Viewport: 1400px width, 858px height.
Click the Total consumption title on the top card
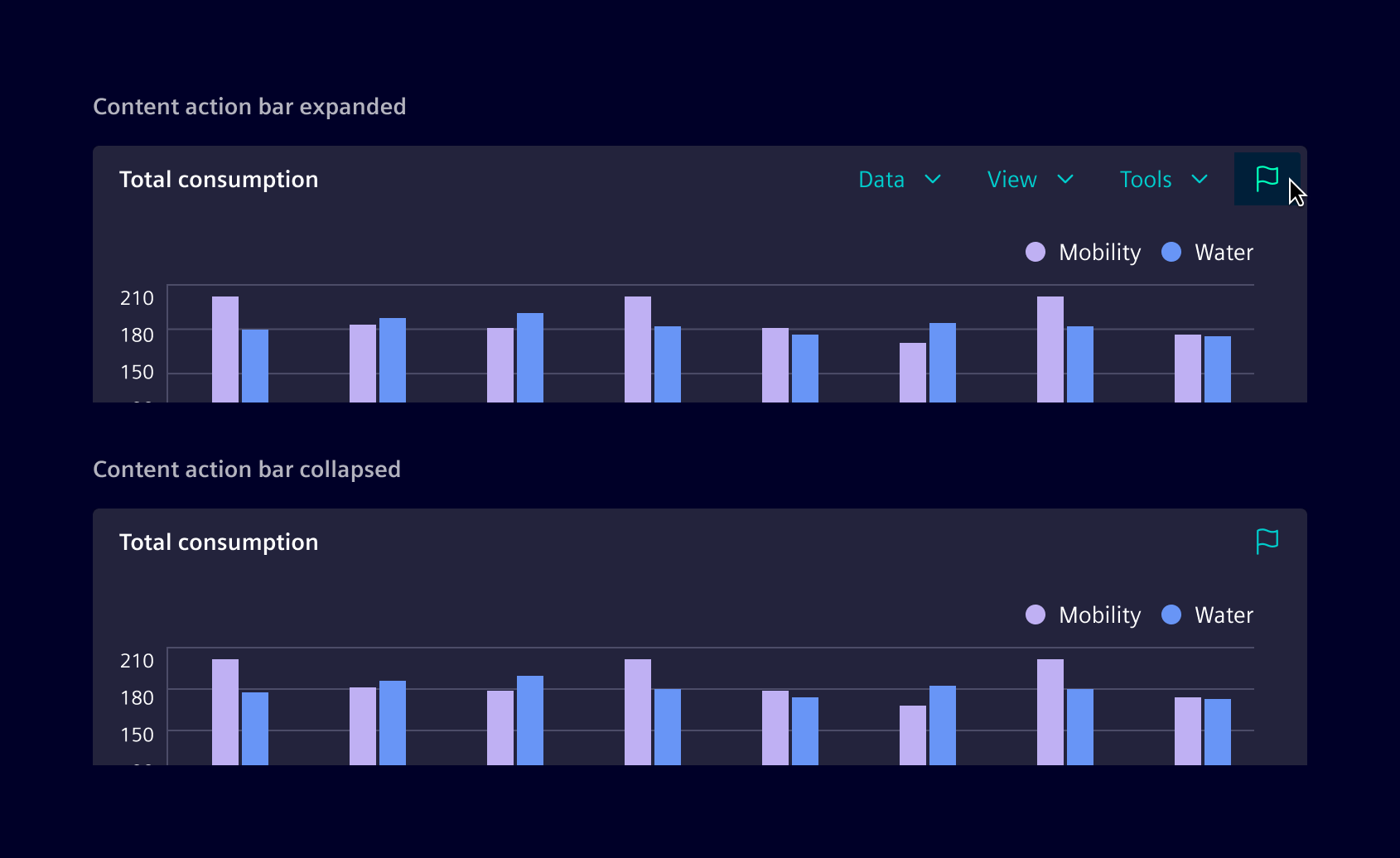[x=219, y=179]
